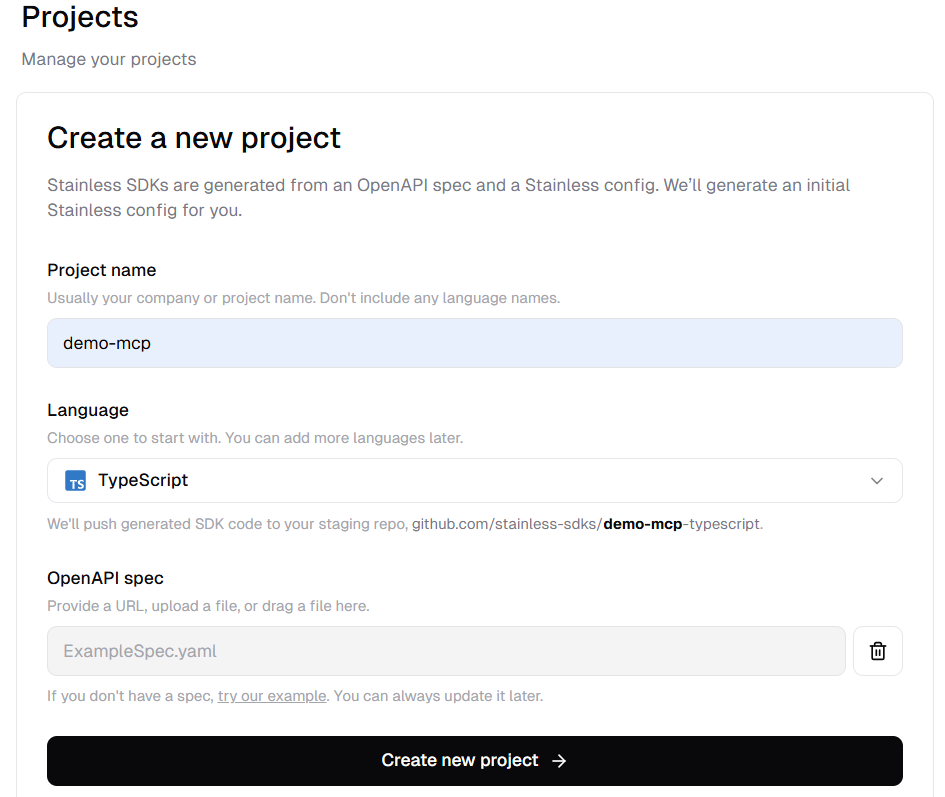
Task: Expand the Language dropdown chevron
Action: [x=876, y=480]
